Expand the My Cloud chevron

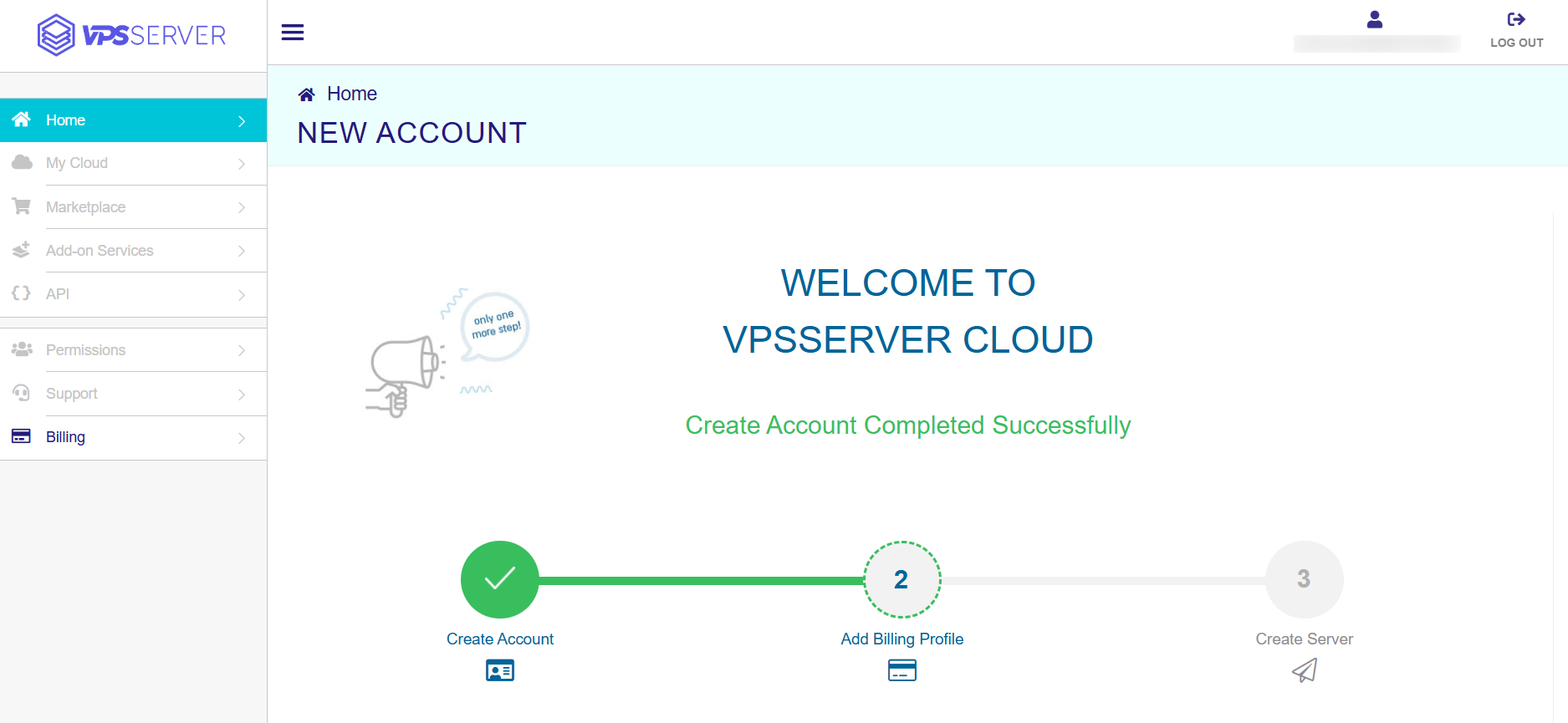[x=242, y=164]
